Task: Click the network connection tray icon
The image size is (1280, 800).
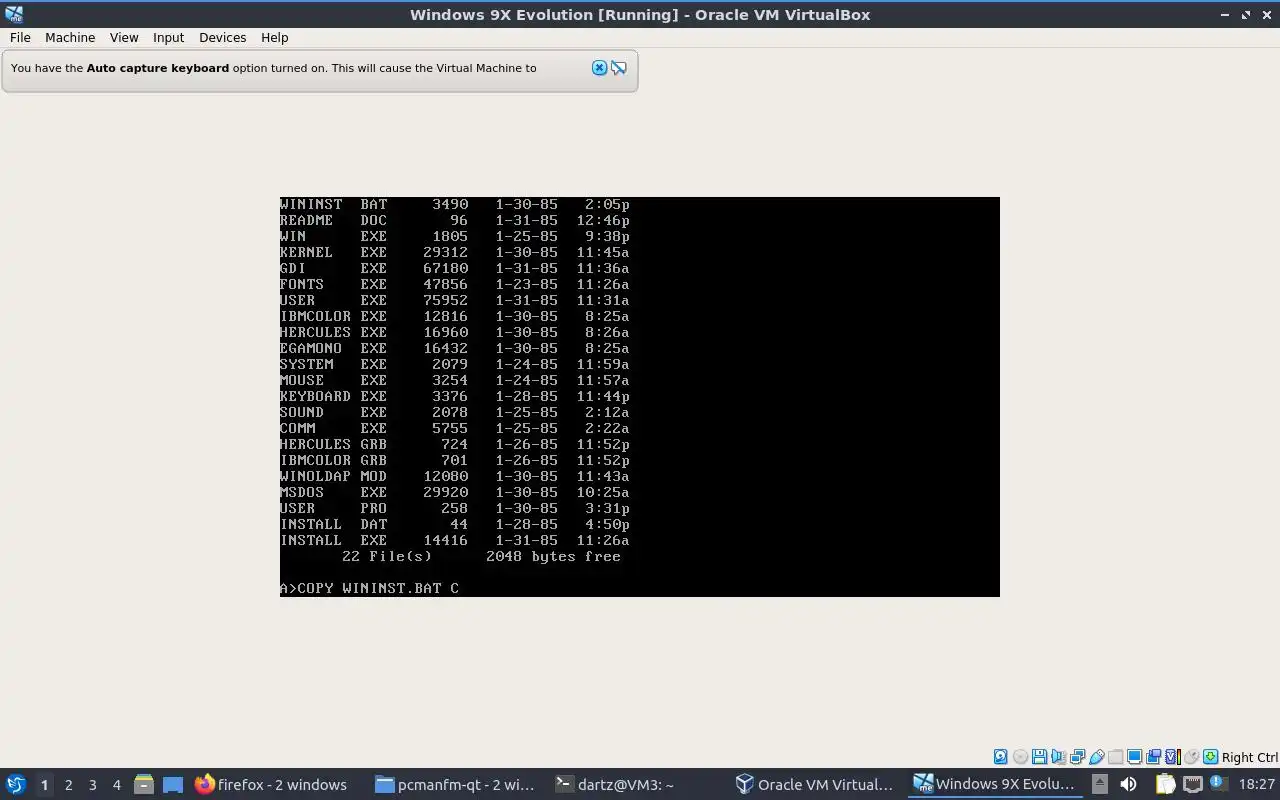Action: (x=1193, y=784)
